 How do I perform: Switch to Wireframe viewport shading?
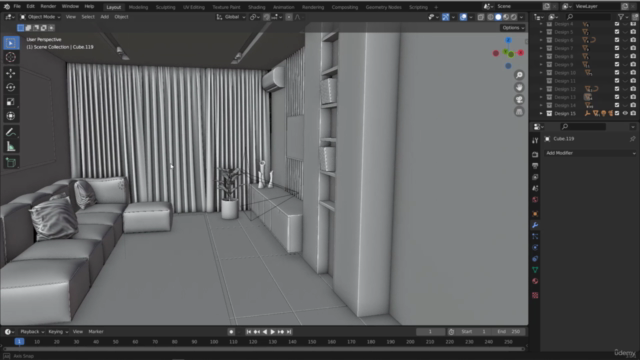[x=491, y=17]
